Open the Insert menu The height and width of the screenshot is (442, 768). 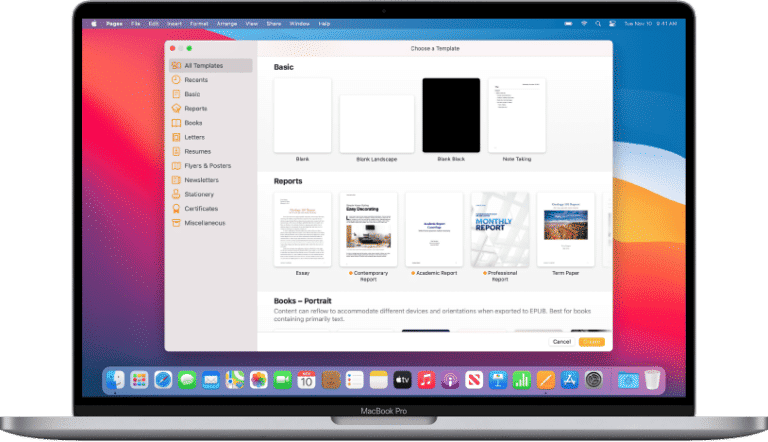[174, 24]
